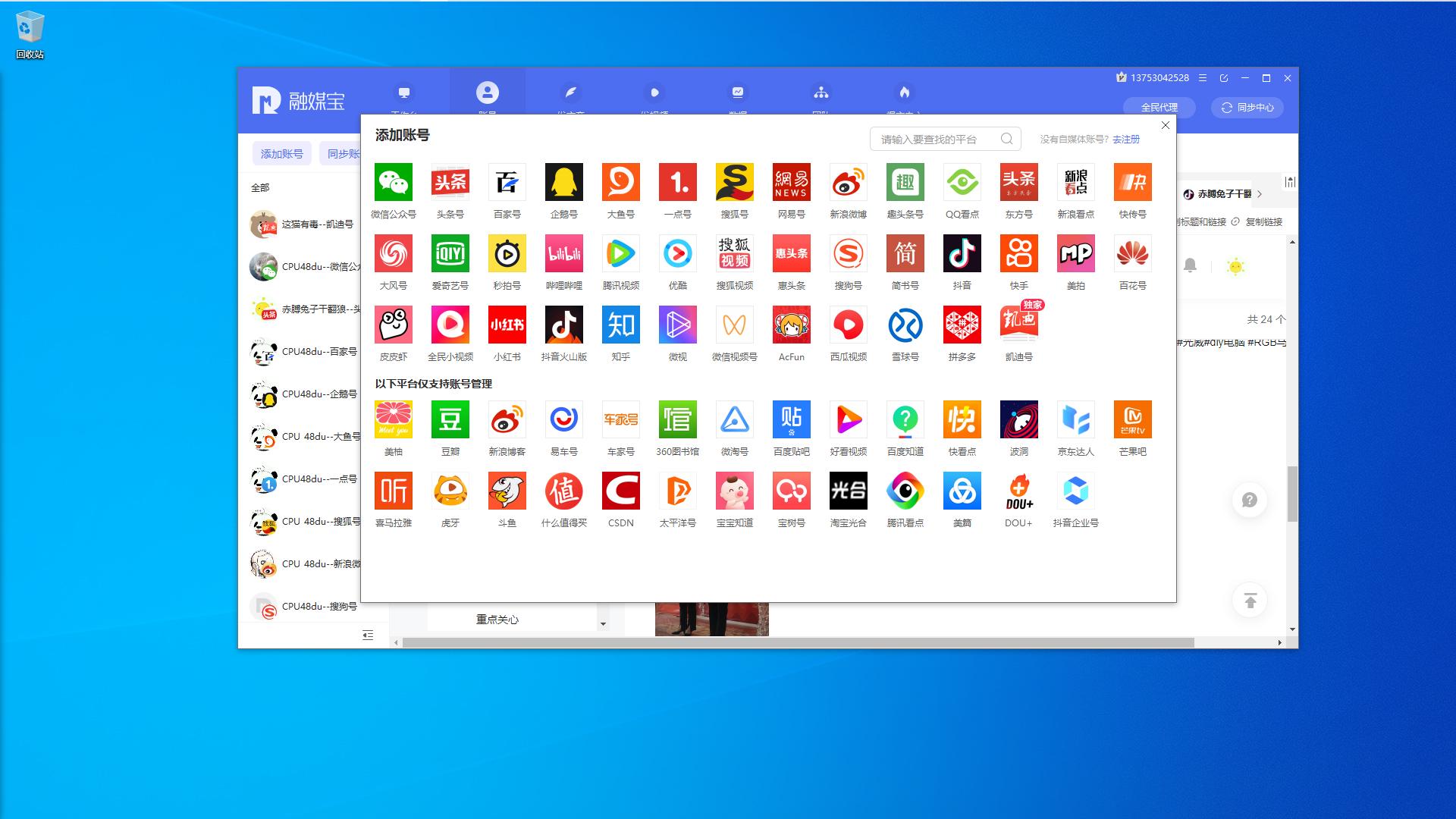
Task: Open the 账号 account tab
Action: [487, 94]
